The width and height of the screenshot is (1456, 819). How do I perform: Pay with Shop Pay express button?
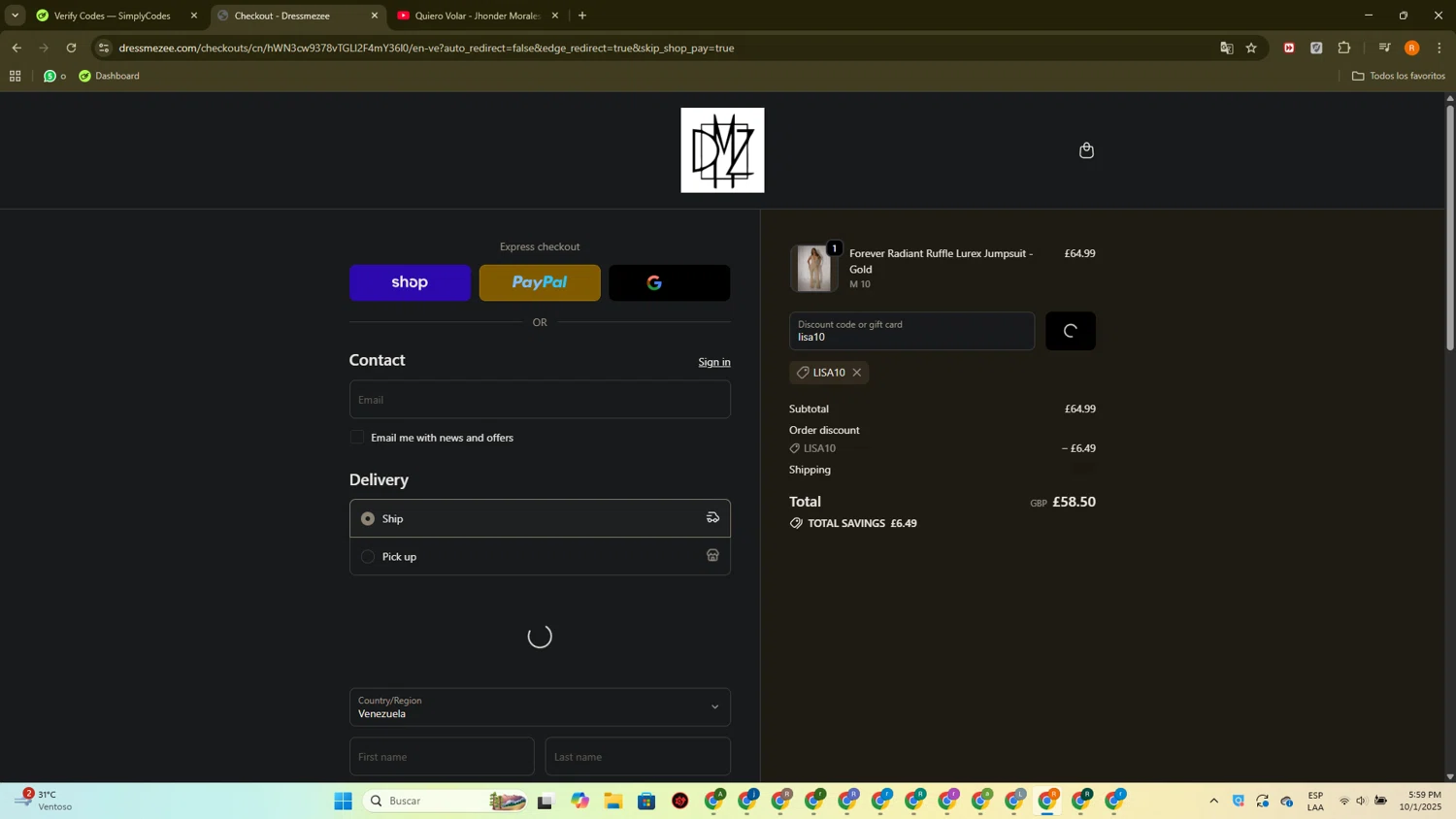(410, 282)
